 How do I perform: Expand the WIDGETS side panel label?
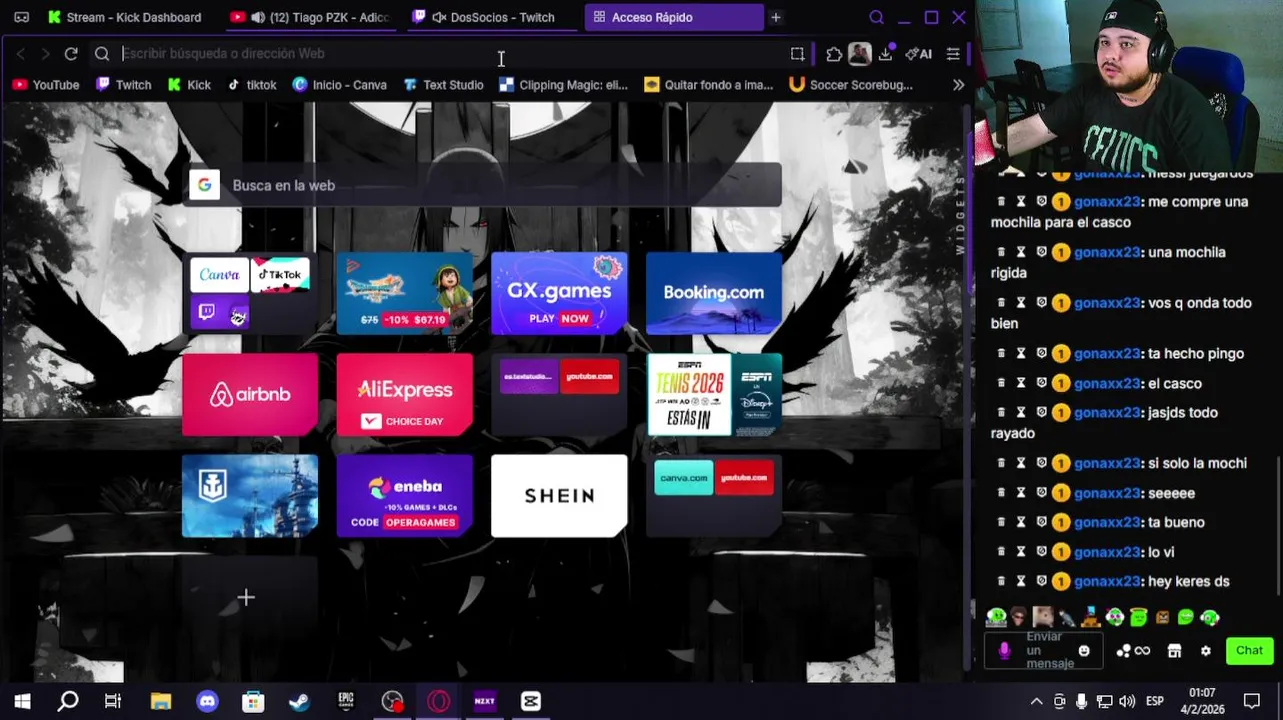pyautogui.click(x=960, y=215)
